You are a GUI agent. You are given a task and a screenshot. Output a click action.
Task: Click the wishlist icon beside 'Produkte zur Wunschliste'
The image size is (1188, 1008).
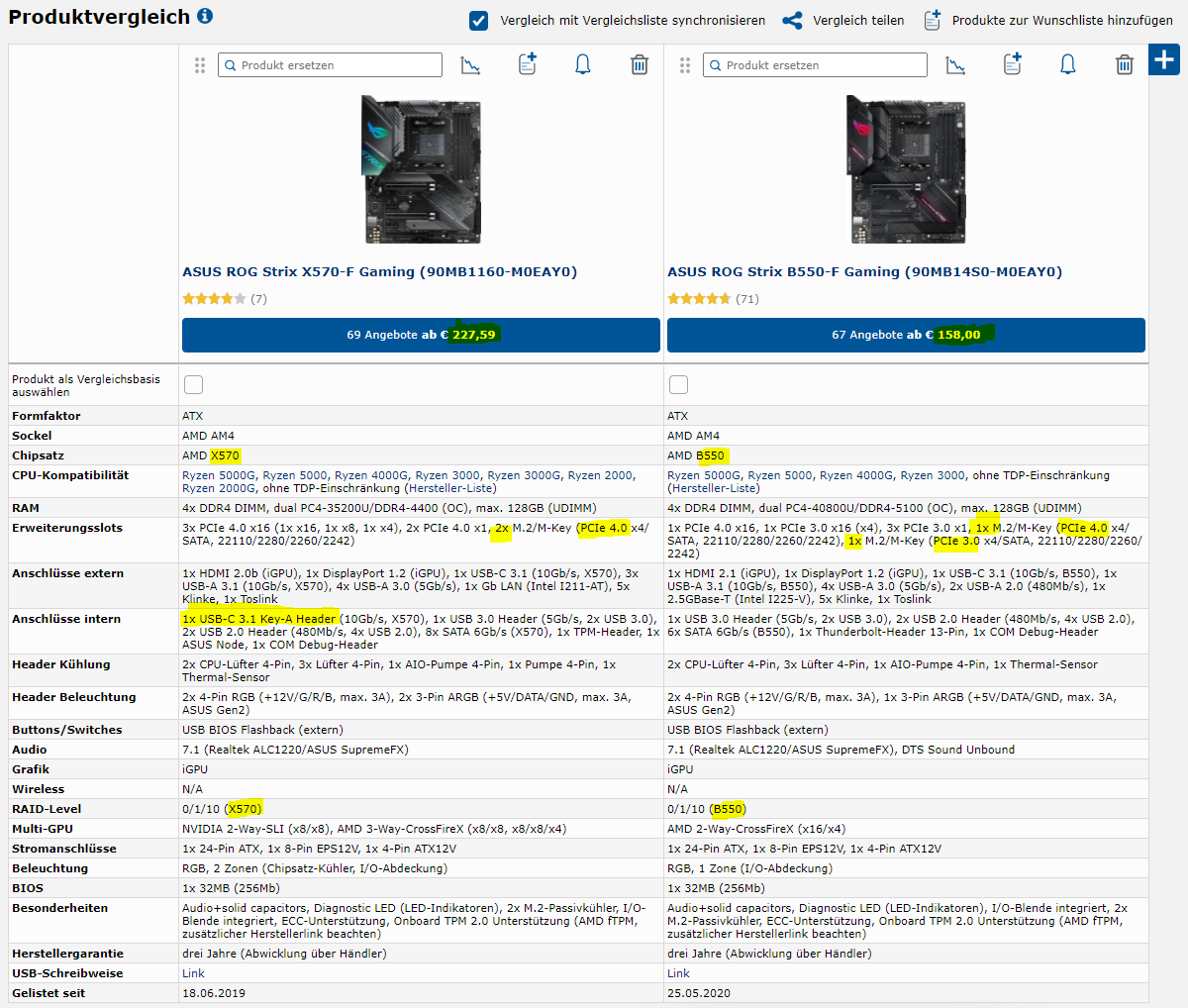point(933,20)
